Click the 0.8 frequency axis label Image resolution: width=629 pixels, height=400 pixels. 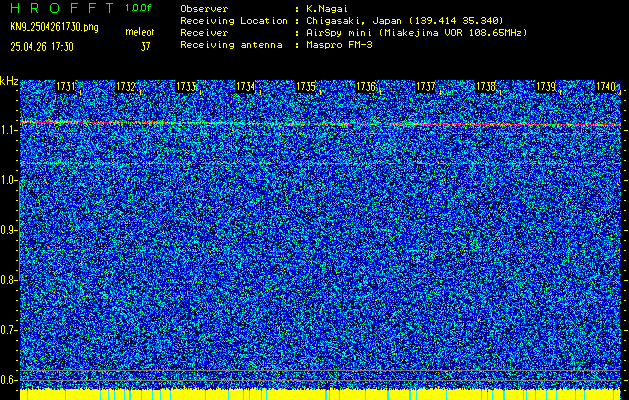click(x=7, y=280)
